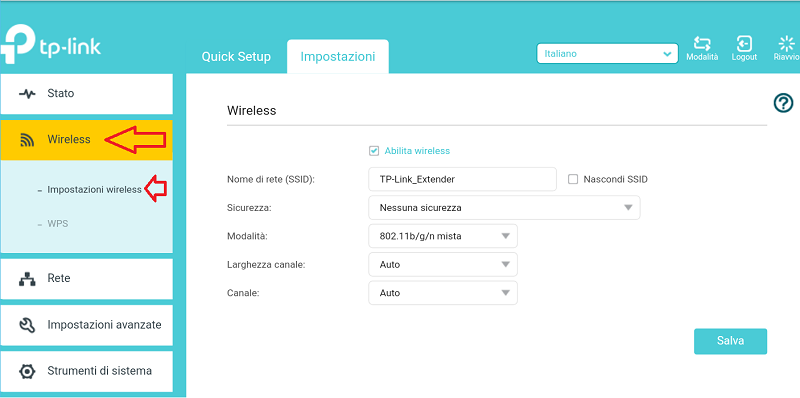Open Strumenti di sistema menu section
This screenshot has height=398, width=800.
[87, 371]
